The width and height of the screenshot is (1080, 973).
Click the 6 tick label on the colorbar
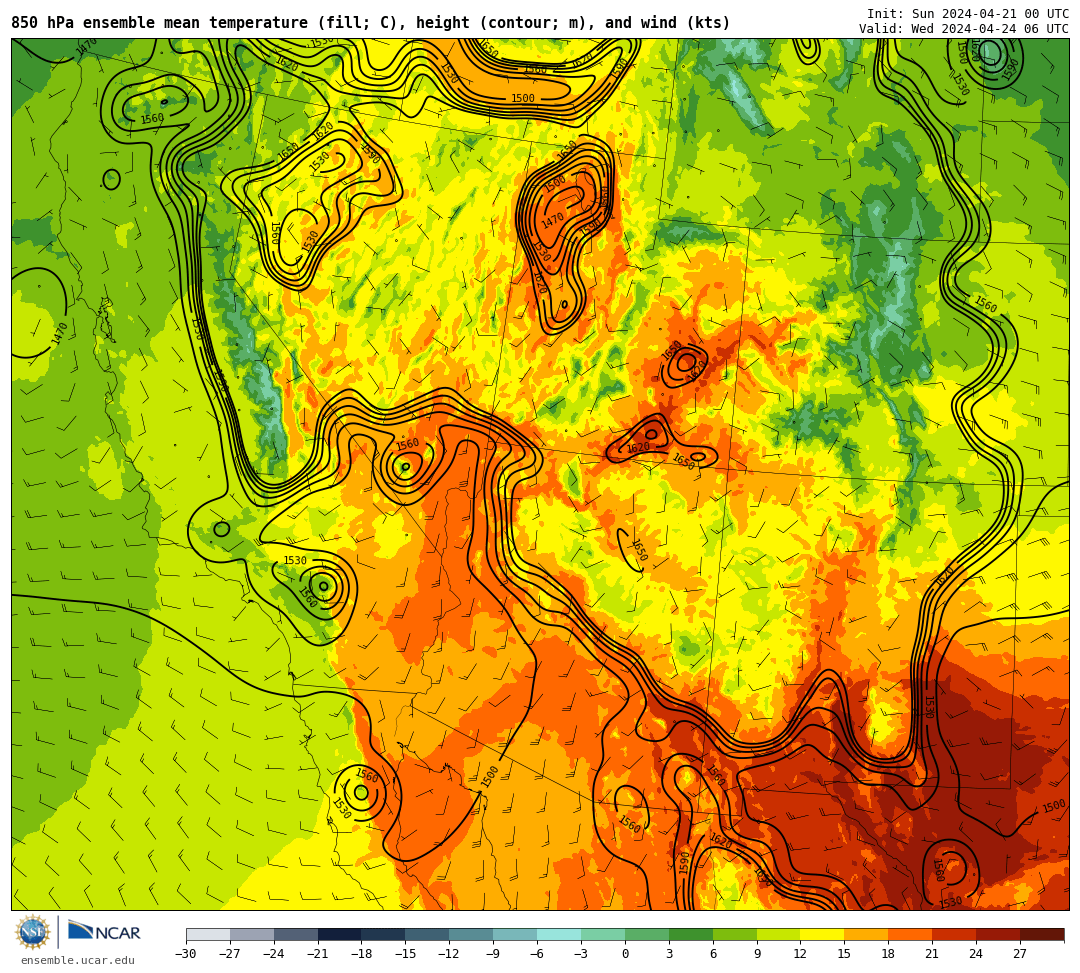point(713,954)
